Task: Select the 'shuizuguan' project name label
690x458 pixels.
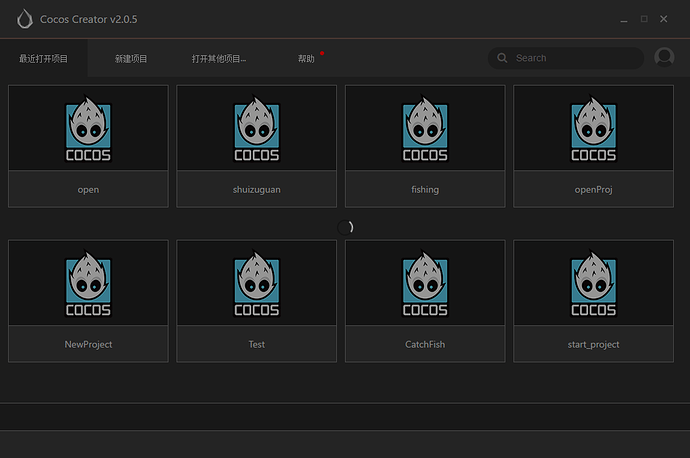Action: point(257,190)
